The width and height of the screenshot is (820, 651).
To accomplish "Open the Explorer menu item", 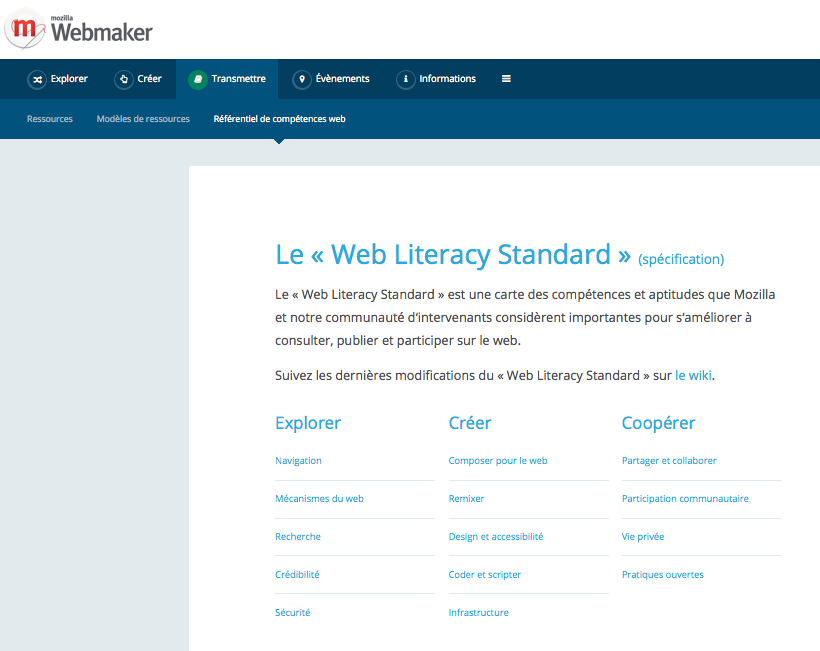I will 58,79.
